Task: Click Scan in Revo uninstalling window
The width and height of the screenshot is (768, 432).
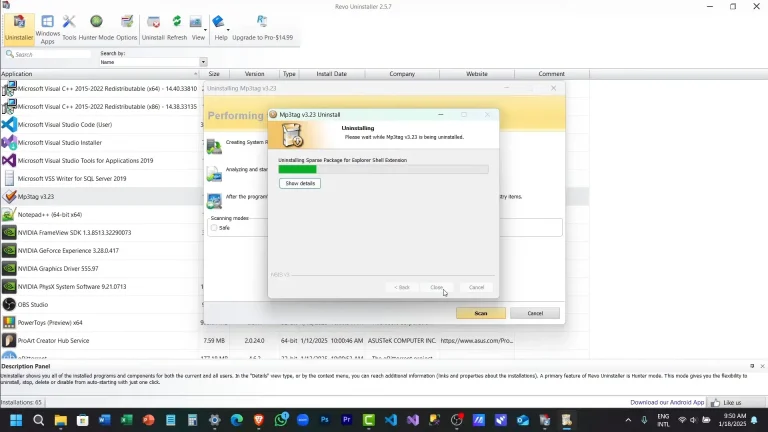Action: pyautogui.click(x=481, y=313)
